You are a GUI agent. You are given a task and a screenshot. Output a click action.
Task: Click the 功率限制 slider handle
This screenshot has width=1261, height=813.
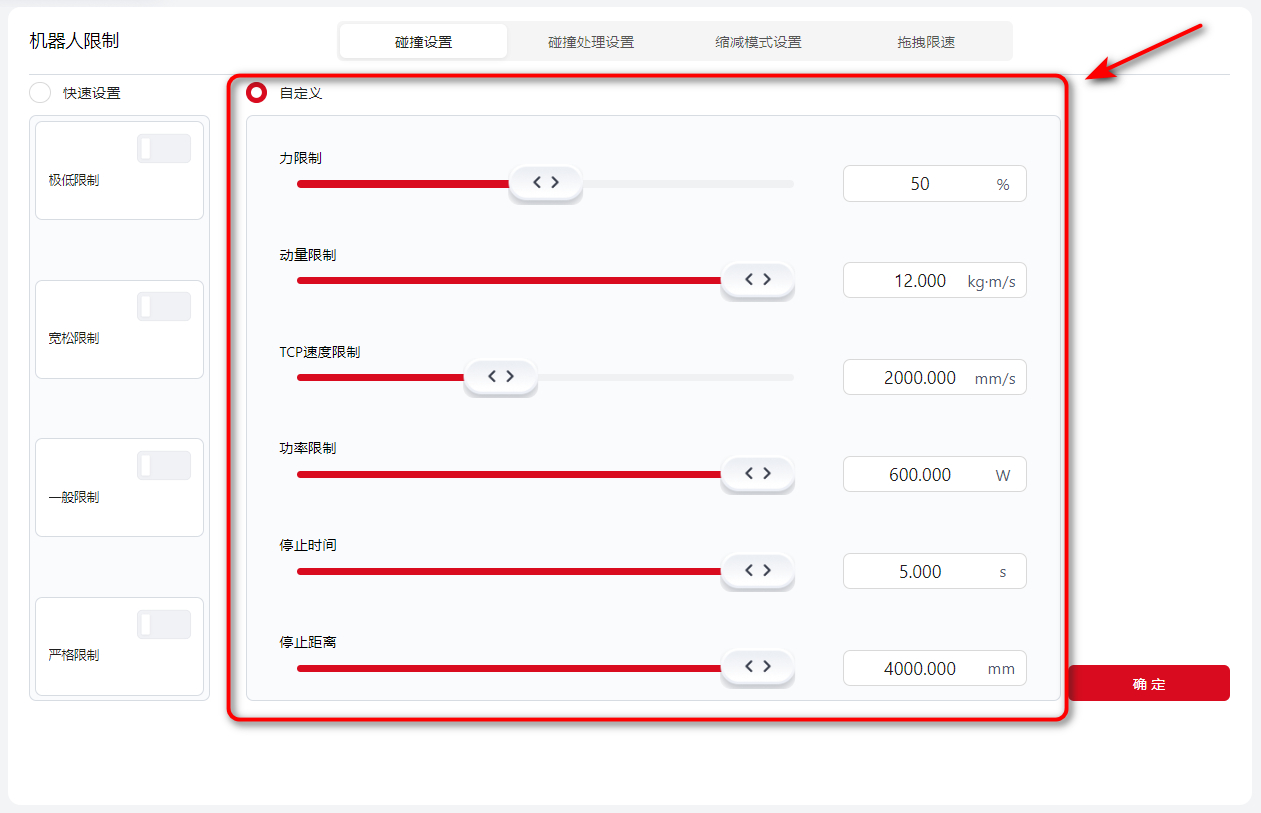click(x=757, y=474)
